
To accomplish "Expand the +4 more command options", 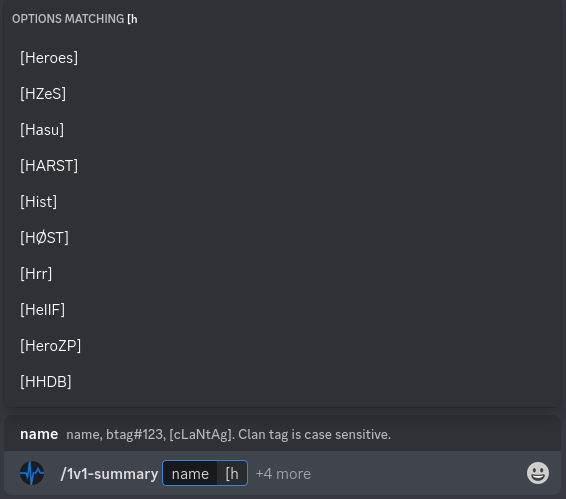I will pyautogui.click(x=283, y=474).
